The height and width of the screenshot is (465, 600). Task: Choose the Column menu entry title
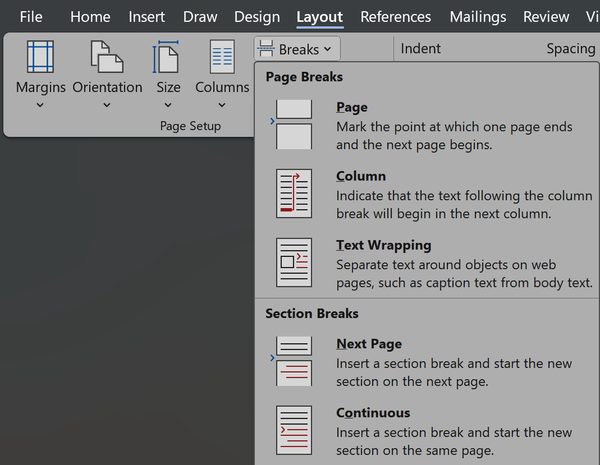pos(361,176)
